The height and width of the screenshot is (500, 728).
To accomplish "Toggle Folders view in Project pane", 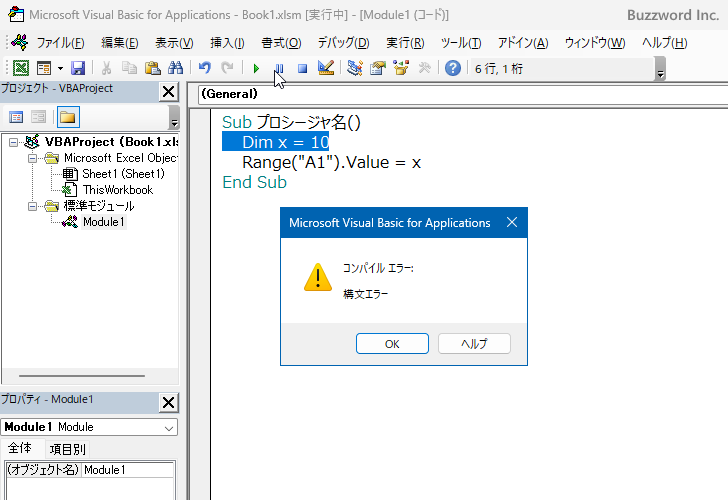I will coord(68,117).
